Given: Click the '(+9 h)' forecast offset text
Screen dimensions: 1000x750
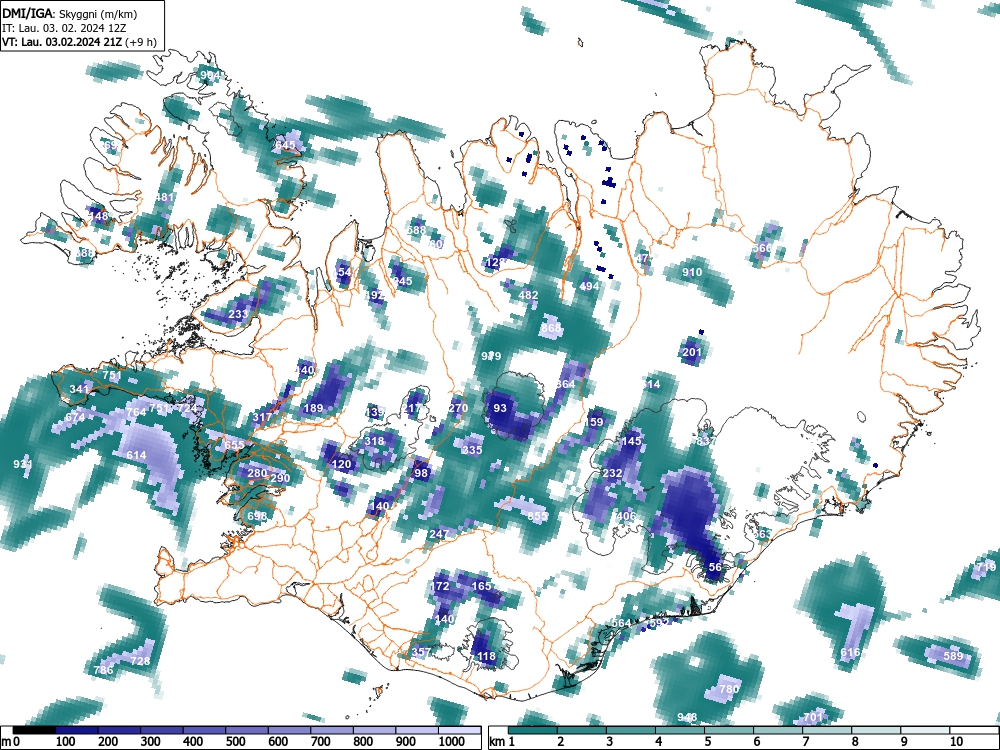Looking at the screenshot, I should click(x=140, y=43).
